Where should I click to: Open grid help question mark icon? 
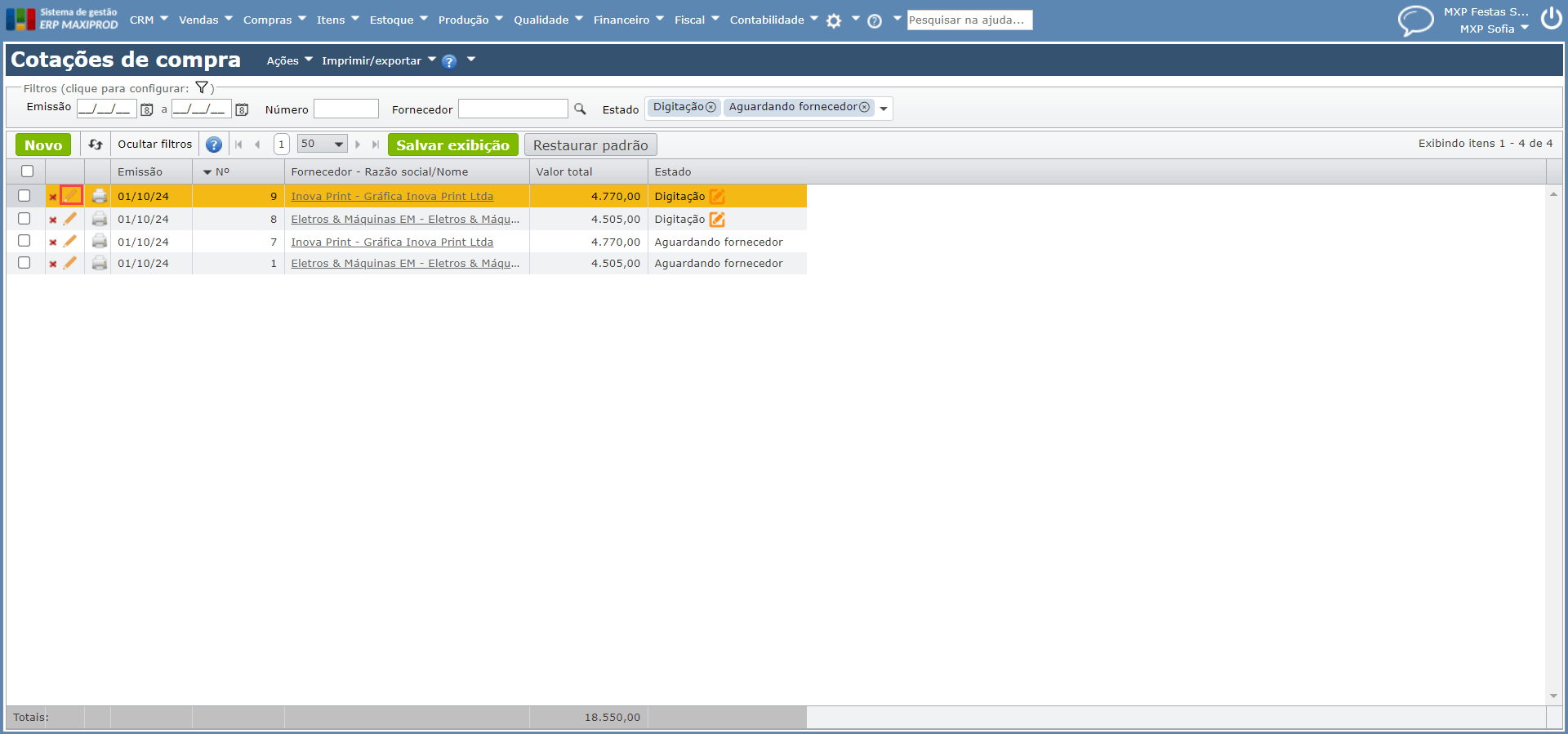click(x=214, y=145)
